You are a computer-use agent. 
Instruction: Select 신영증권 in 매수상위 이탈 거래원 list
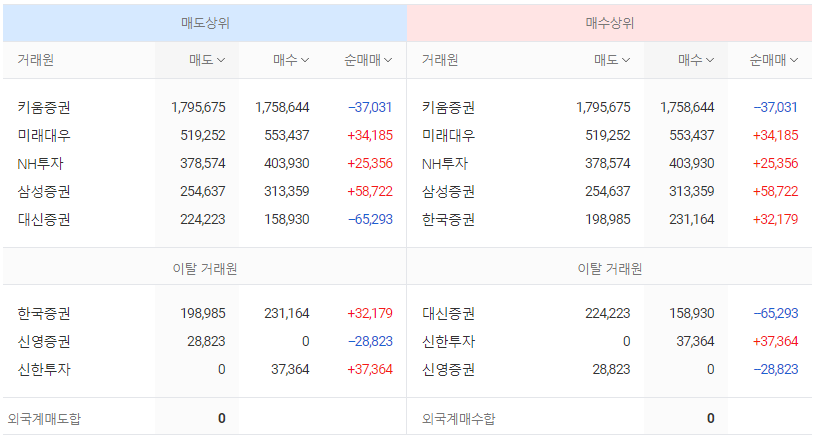(x=448, y=370)
